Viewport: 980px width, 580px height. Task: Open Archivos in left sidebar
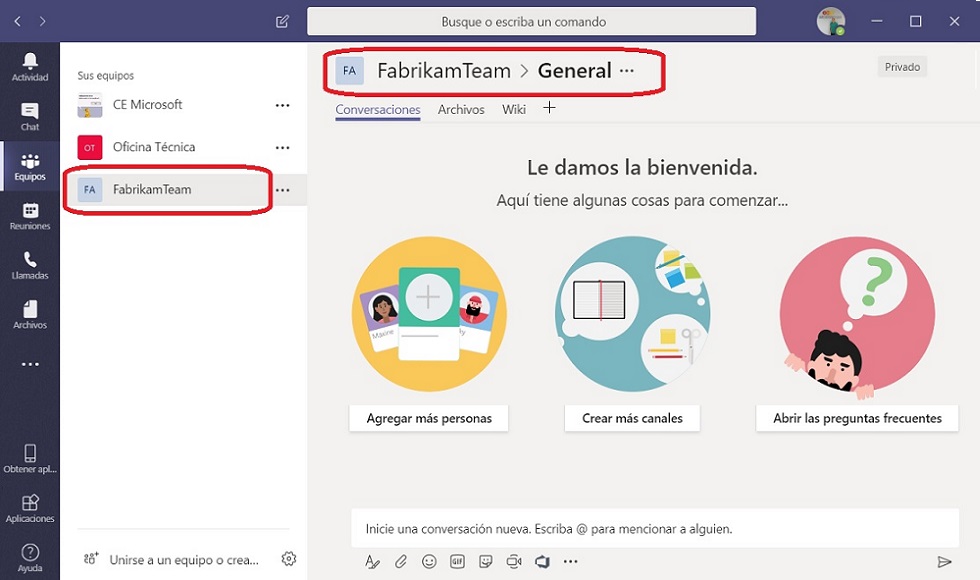point(29,309)
